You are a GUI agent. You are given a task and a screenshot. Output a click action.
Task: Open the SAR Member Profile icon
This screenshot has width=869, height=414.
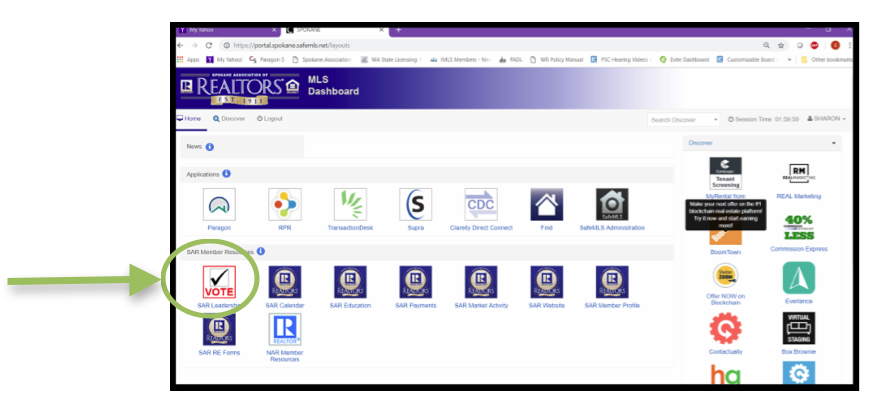[612, 282]
